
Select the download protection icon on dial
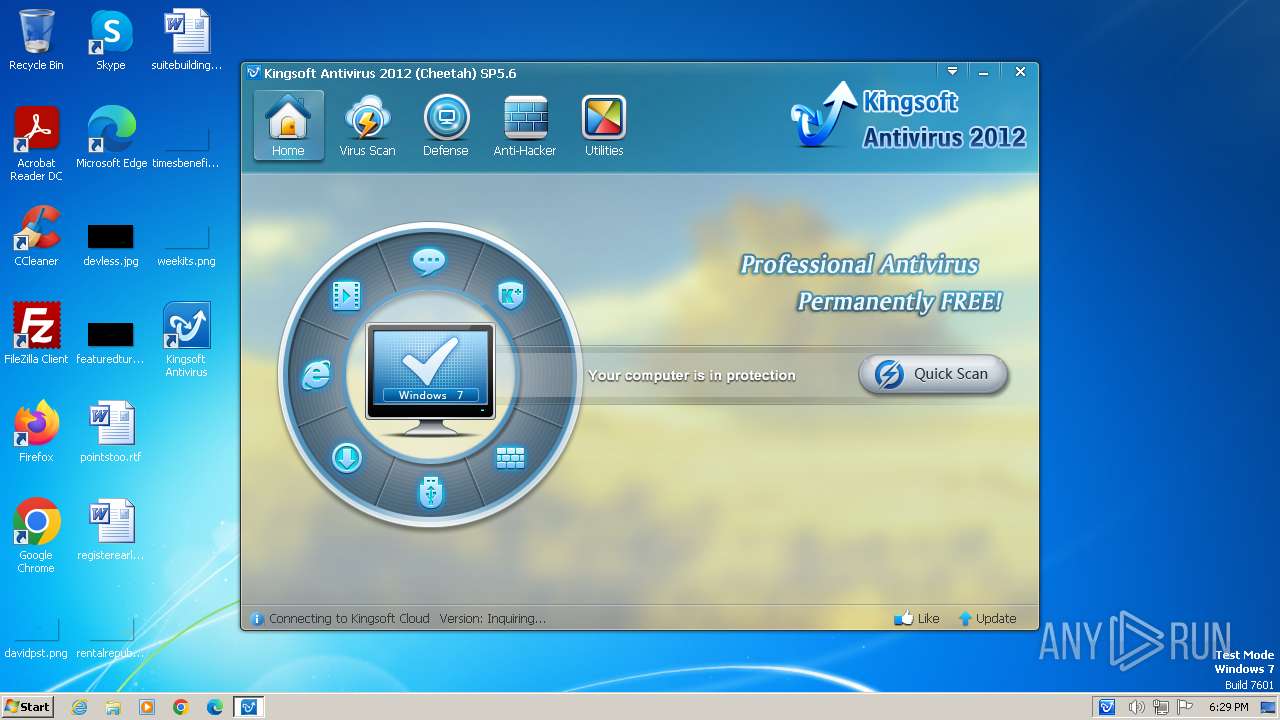click(346, 458)
